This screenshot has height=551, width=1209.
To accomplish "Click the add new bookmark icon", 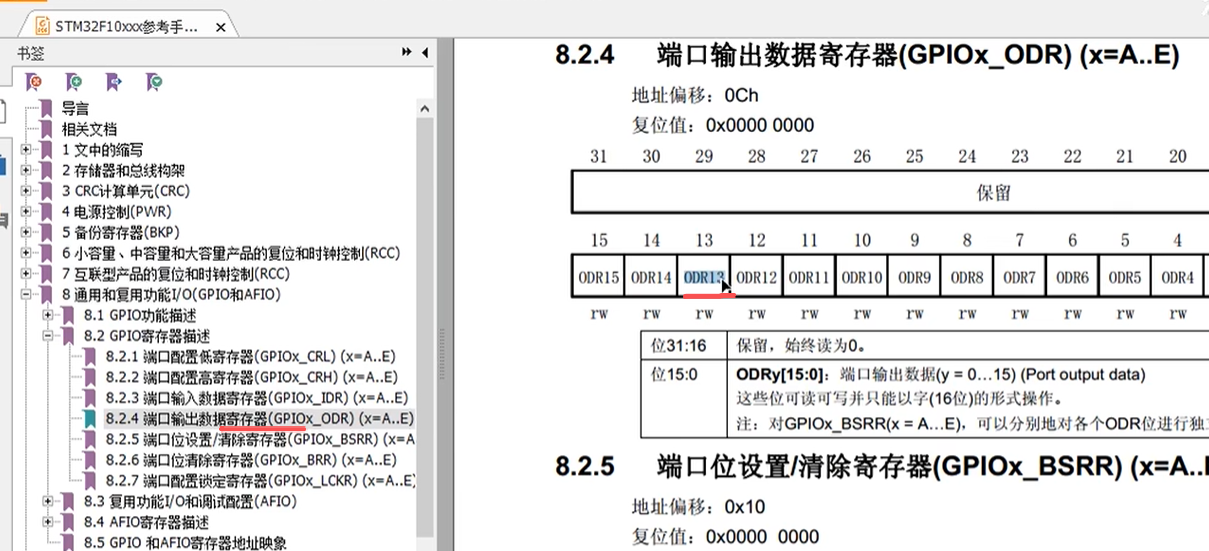I will tap(74, 82).
